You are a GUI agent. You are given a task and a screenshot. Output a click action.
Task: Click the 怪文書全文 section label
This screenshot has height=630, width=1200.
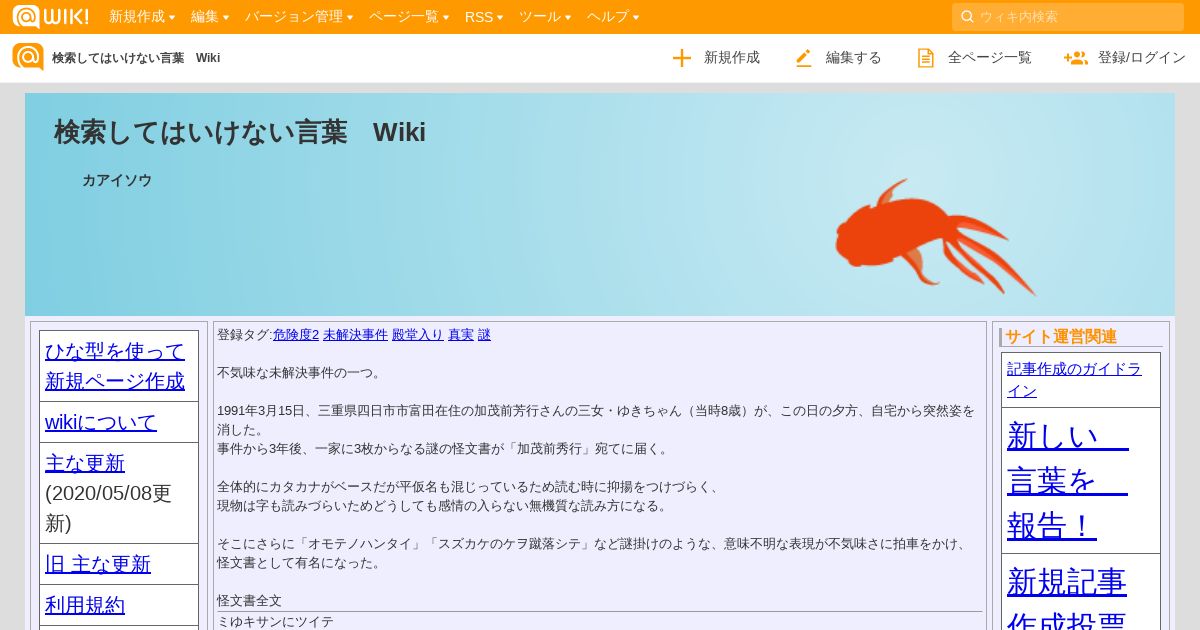click(249, 601)
